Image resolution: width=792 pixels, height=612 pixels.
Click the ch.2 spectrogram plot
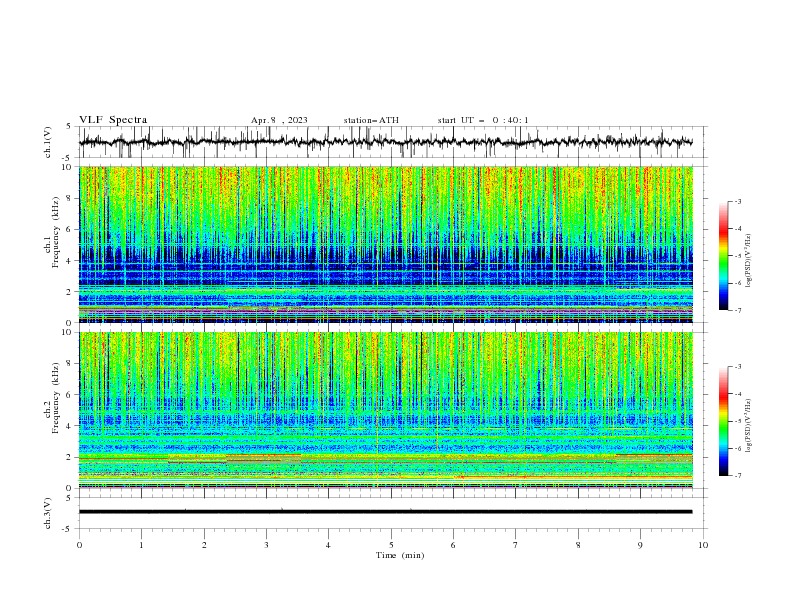point(386,410)
